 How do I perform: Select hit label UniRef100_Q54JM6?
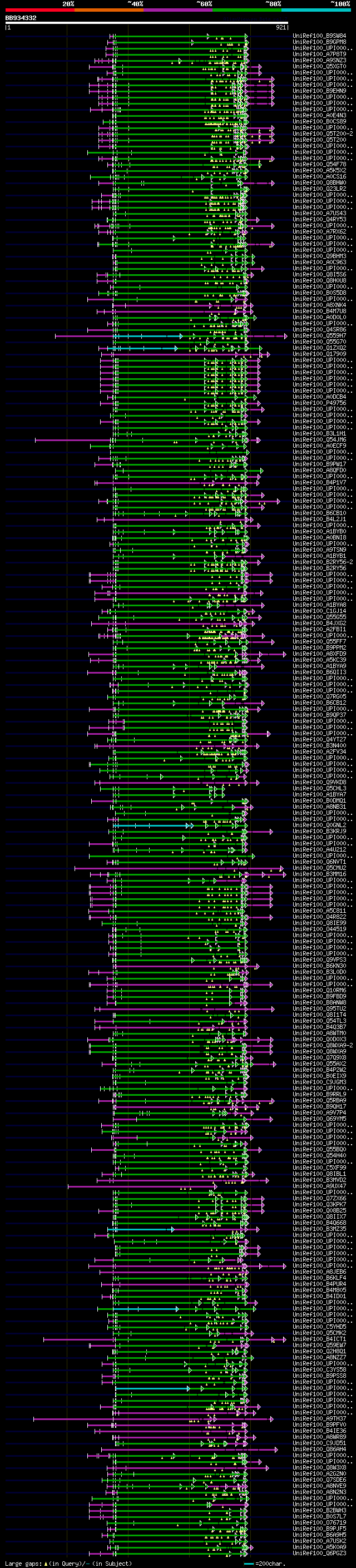[319, 439]
